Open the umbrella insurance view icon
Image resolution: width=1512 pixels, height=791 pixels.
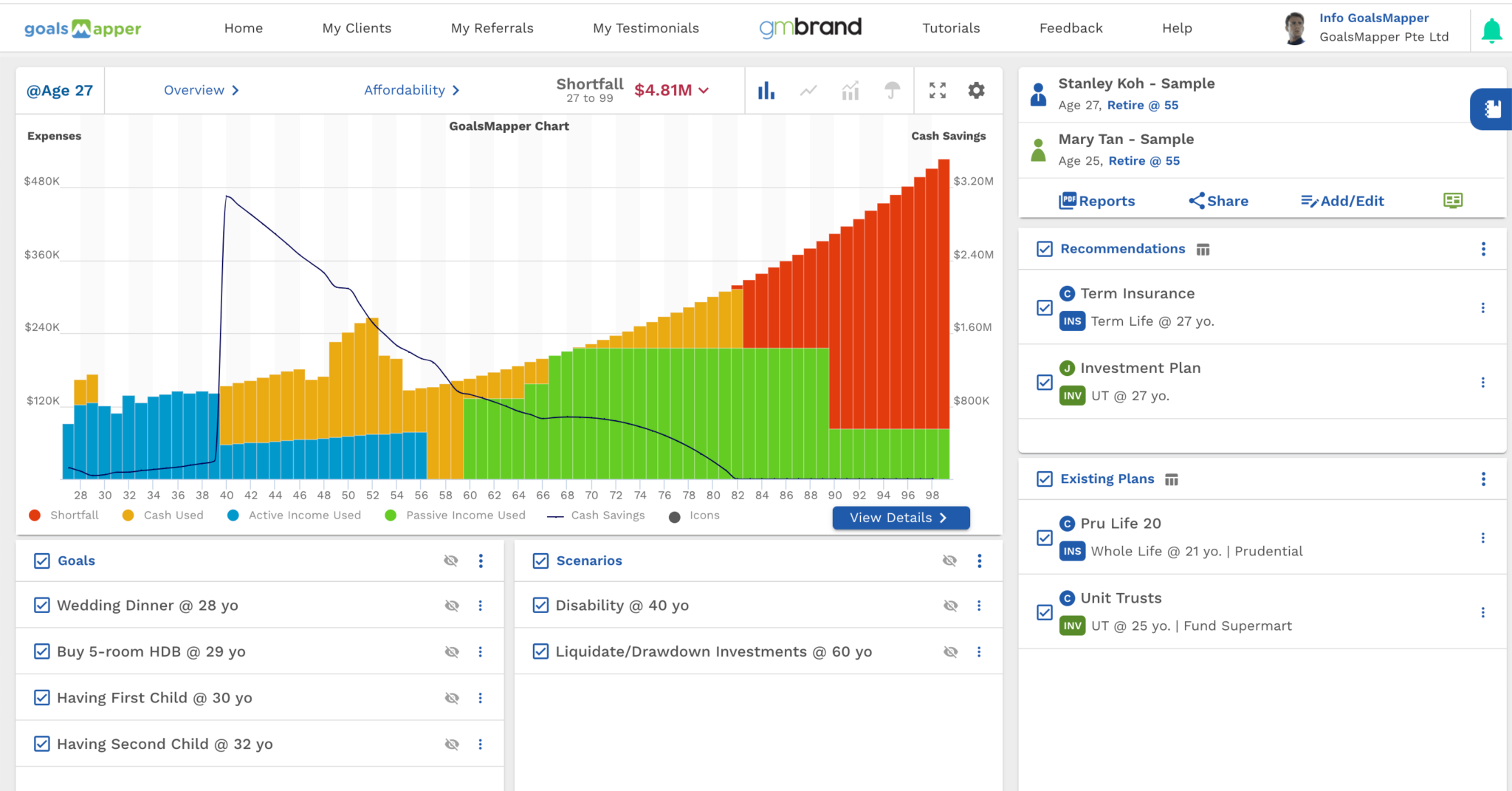click(x=892, y=90)
